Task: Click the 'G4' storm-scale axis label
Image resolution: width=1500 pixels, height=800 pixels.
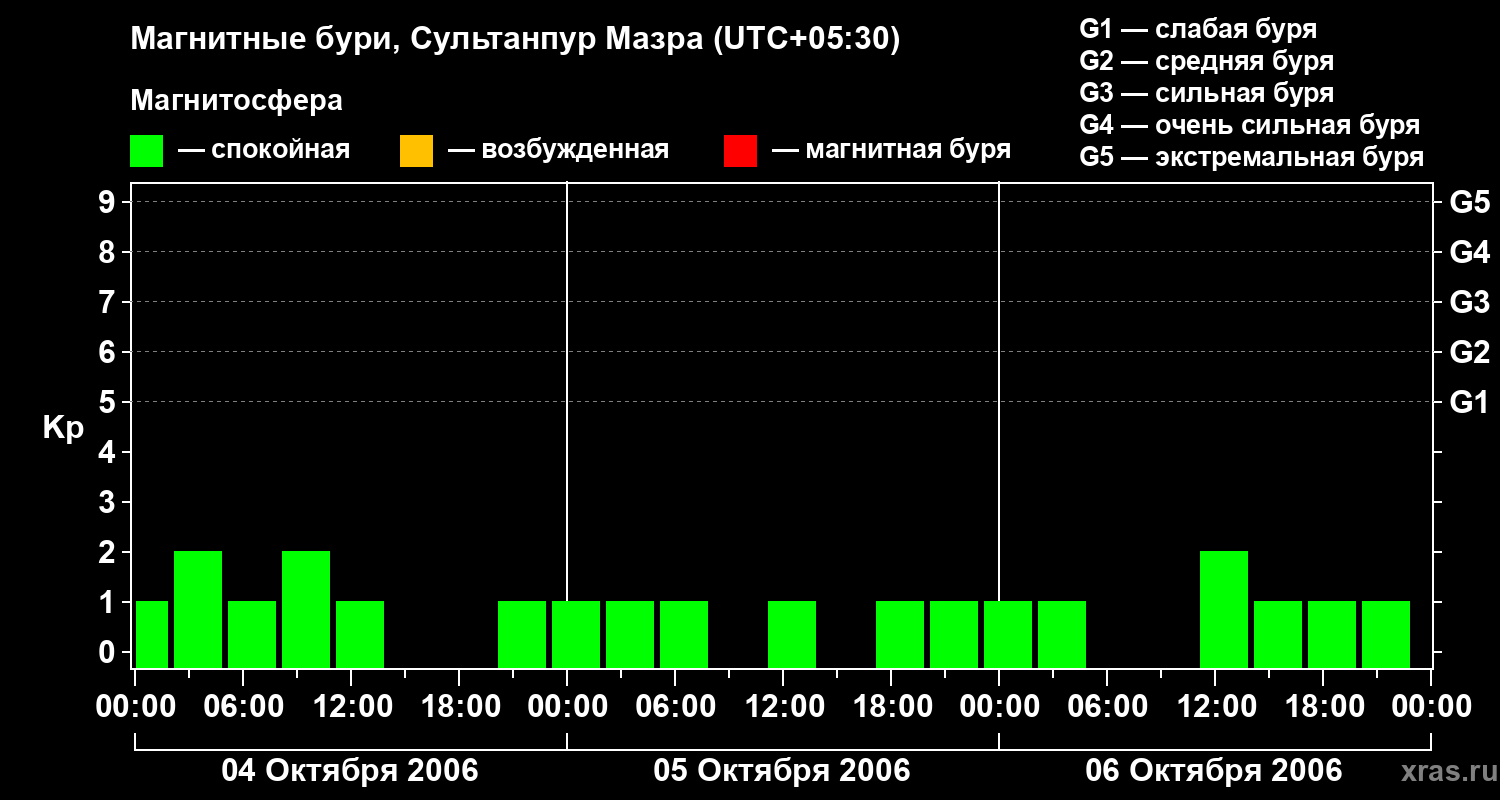Action: 1469,252
